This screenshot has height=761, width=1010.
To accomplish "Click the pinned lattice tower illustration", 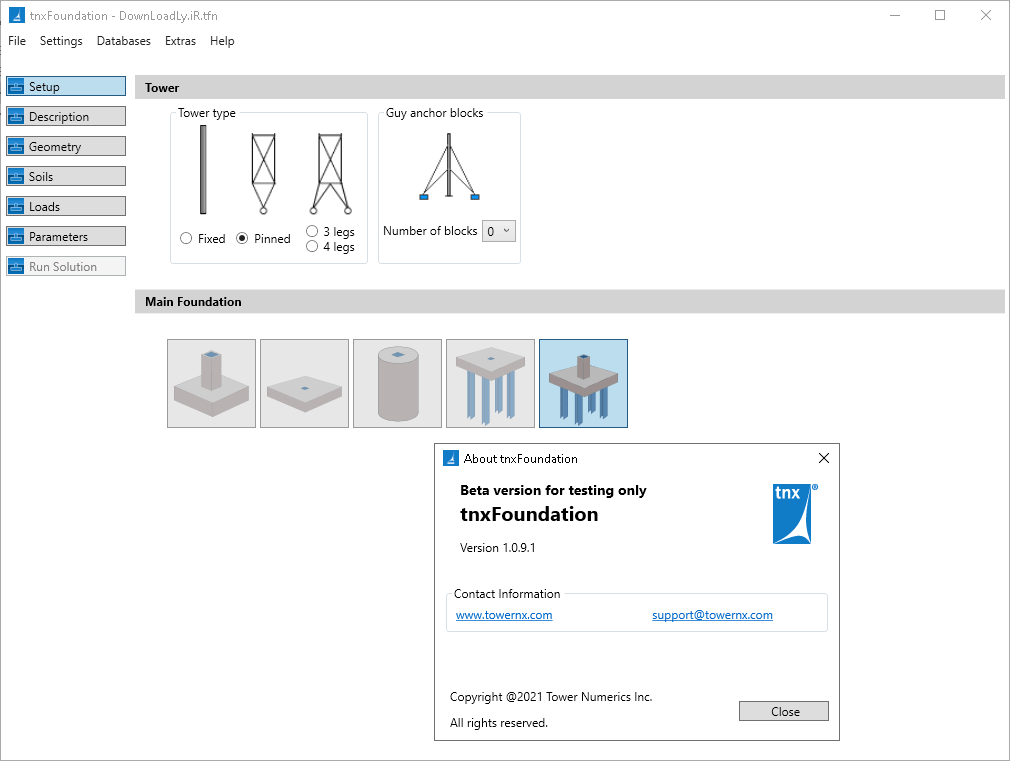I will click(x=263, y=173).
